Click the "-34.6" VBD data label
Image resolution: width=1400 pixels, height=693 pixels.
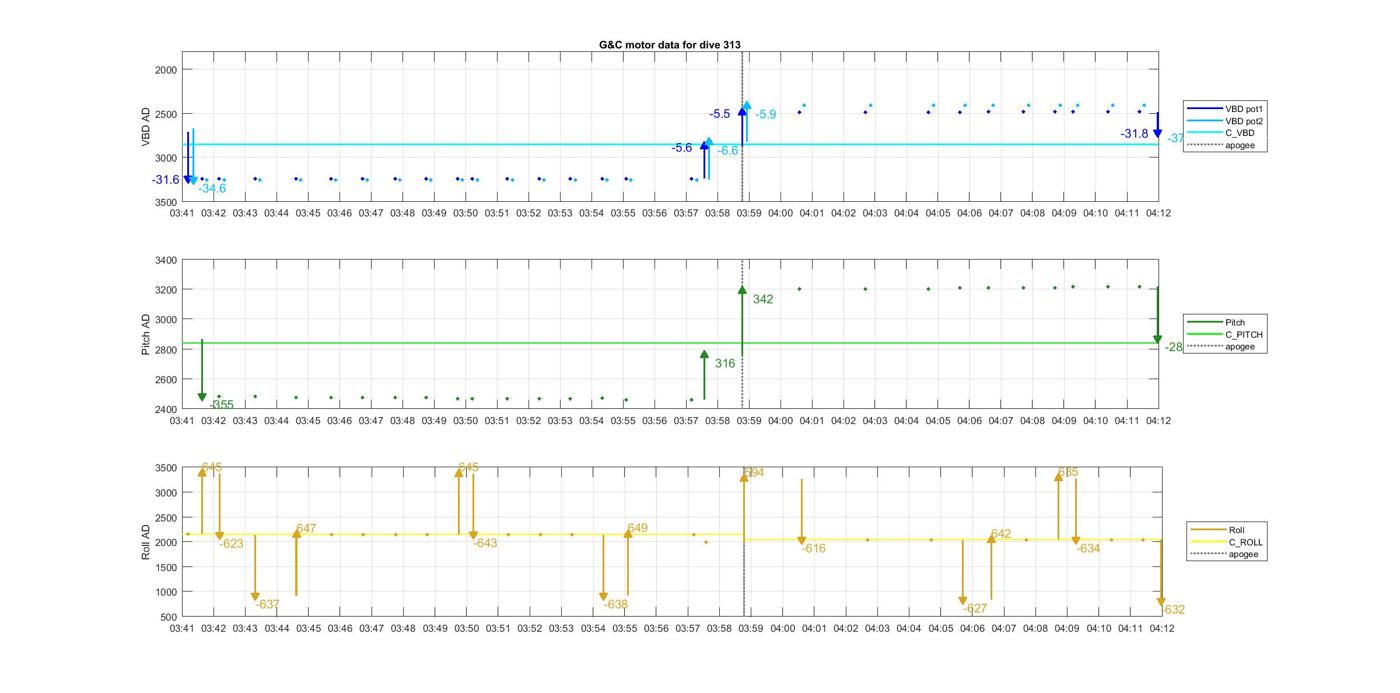(x=212, y=188)
